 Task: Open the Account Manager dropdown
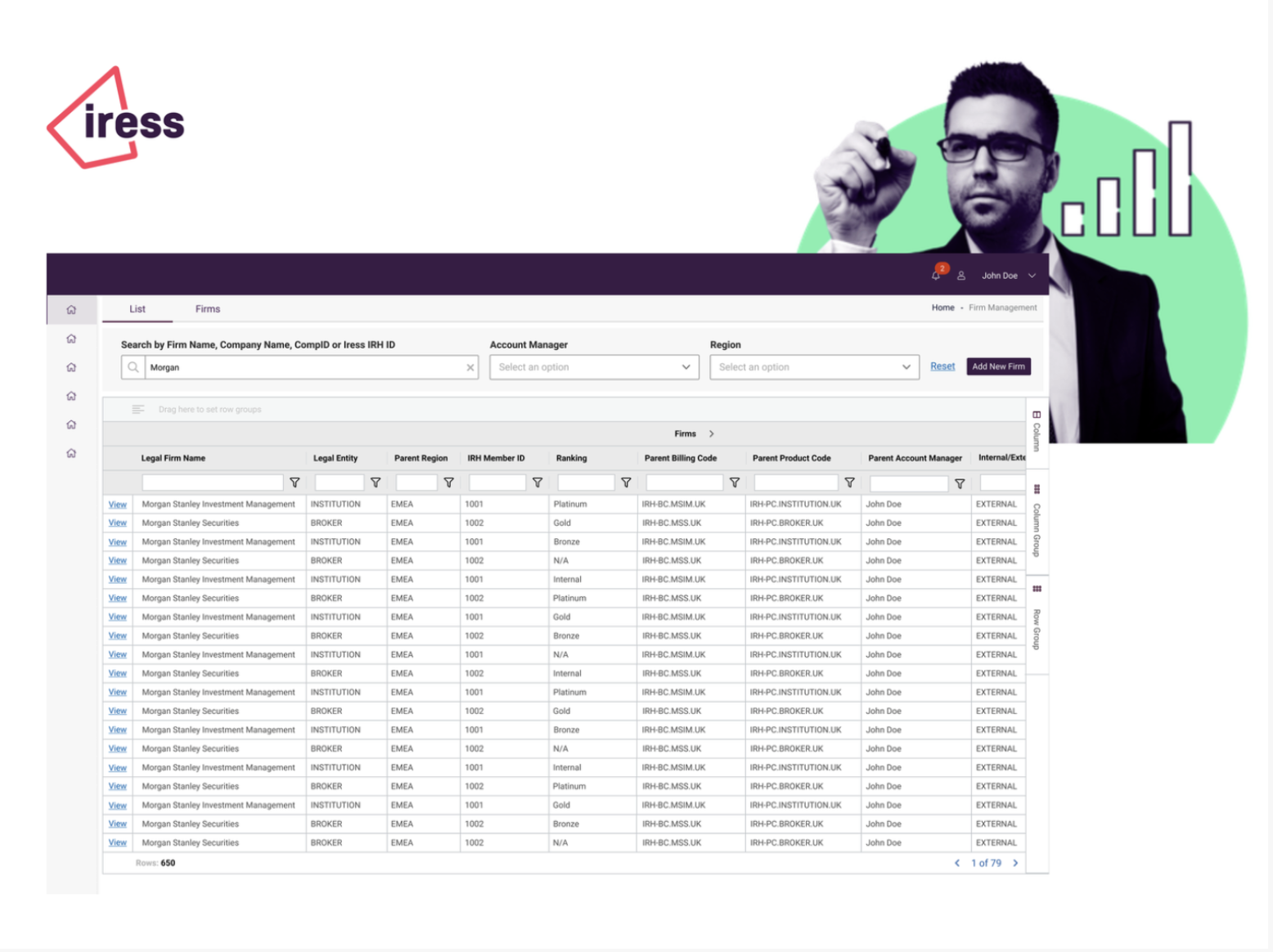pyautogui.click(x=594, y=367)
